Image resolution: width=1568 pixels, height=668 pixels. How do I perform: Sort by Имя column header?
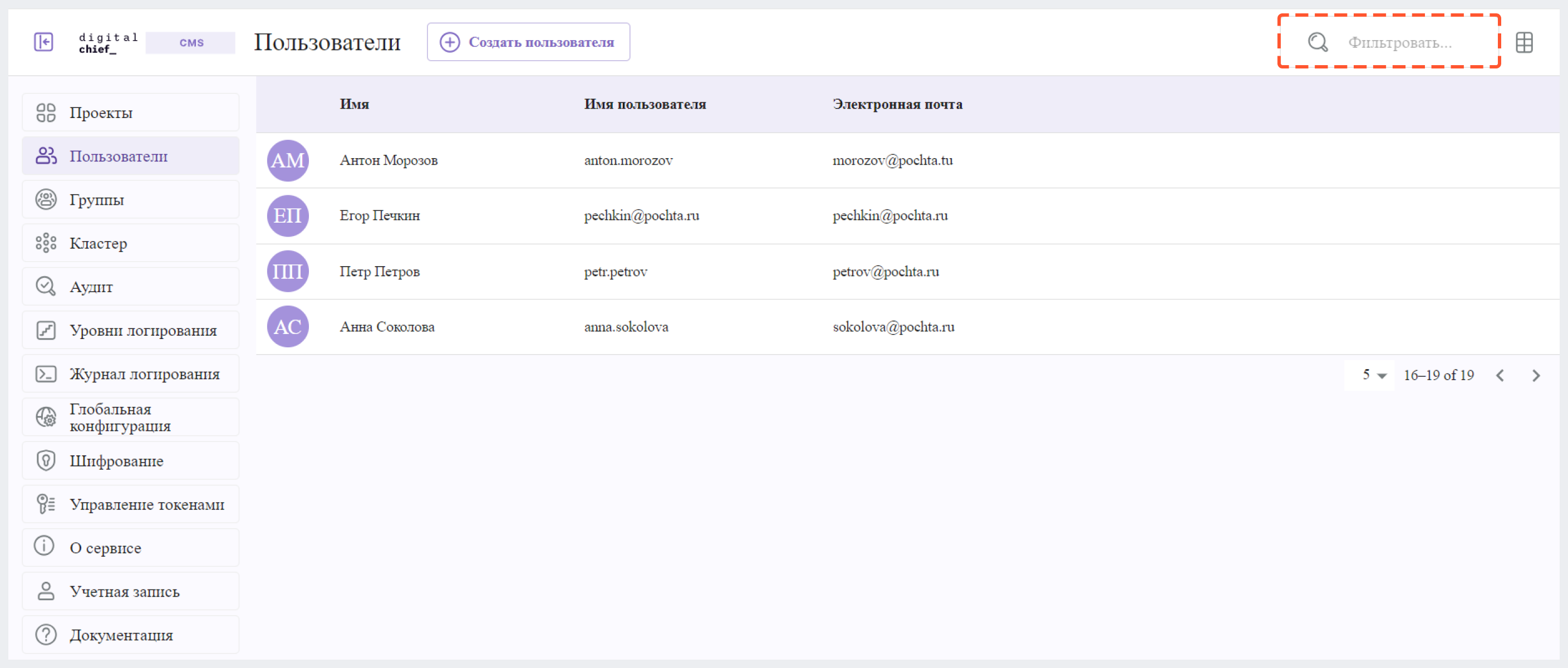354,104
